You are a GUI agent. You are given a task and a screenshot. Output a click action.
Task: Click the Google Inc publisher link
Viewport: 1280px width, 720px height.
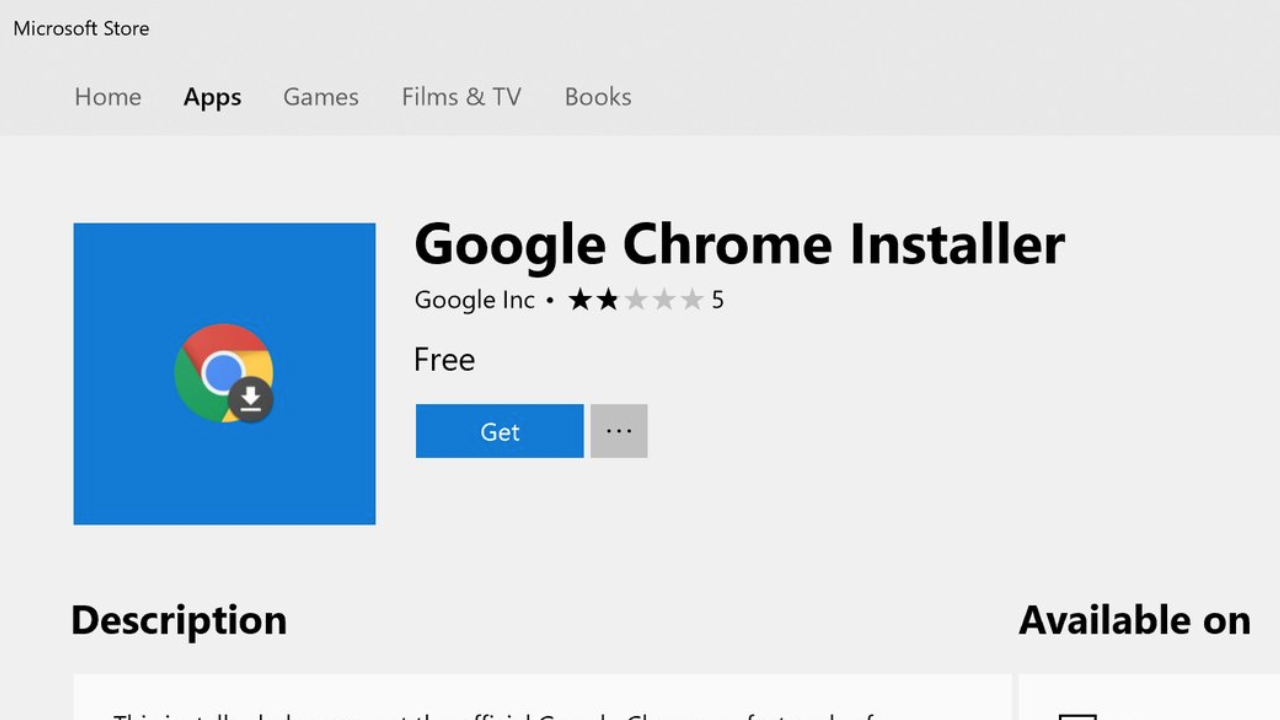[474, 300]
